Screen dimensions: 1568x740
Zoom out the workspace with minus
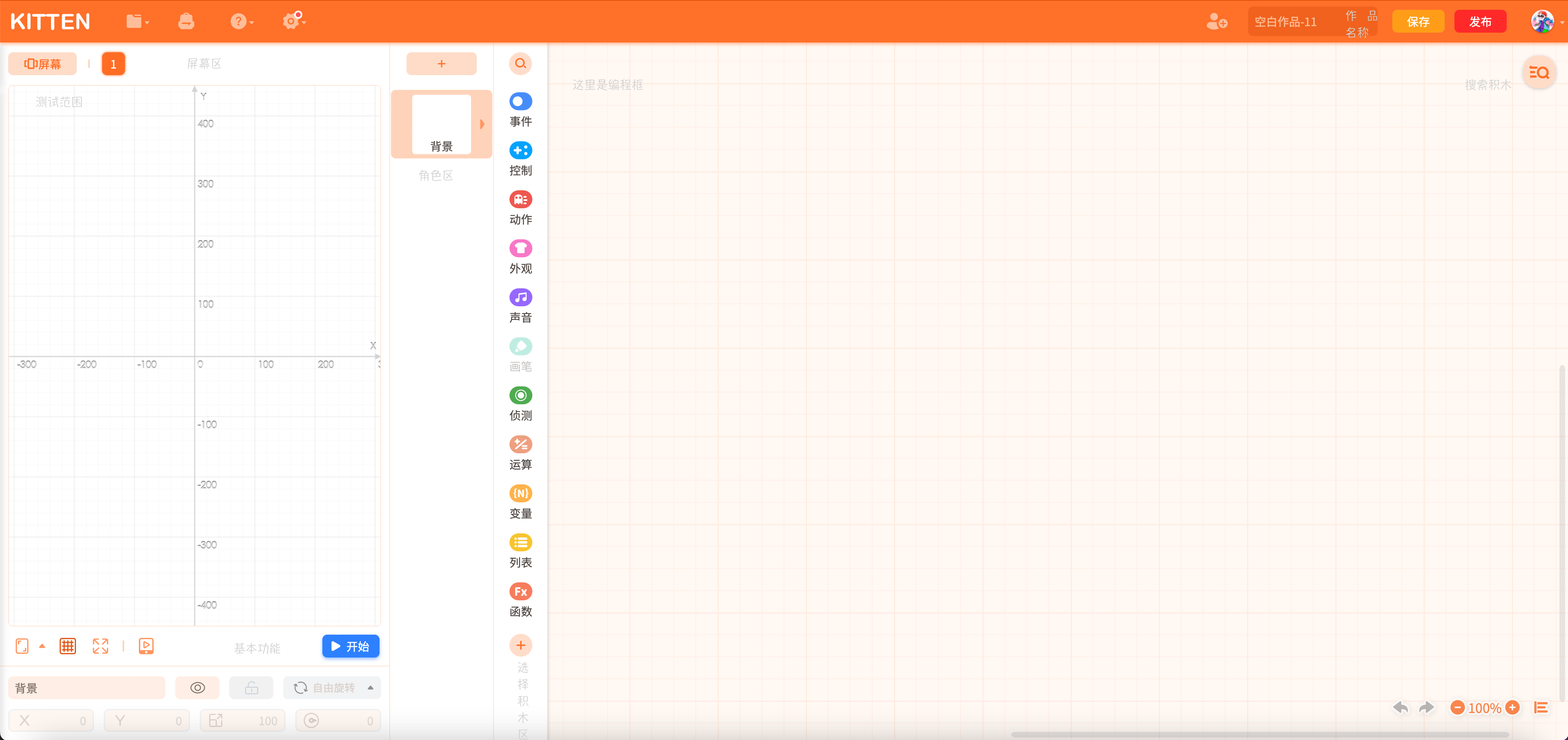tap(1457, 708)
